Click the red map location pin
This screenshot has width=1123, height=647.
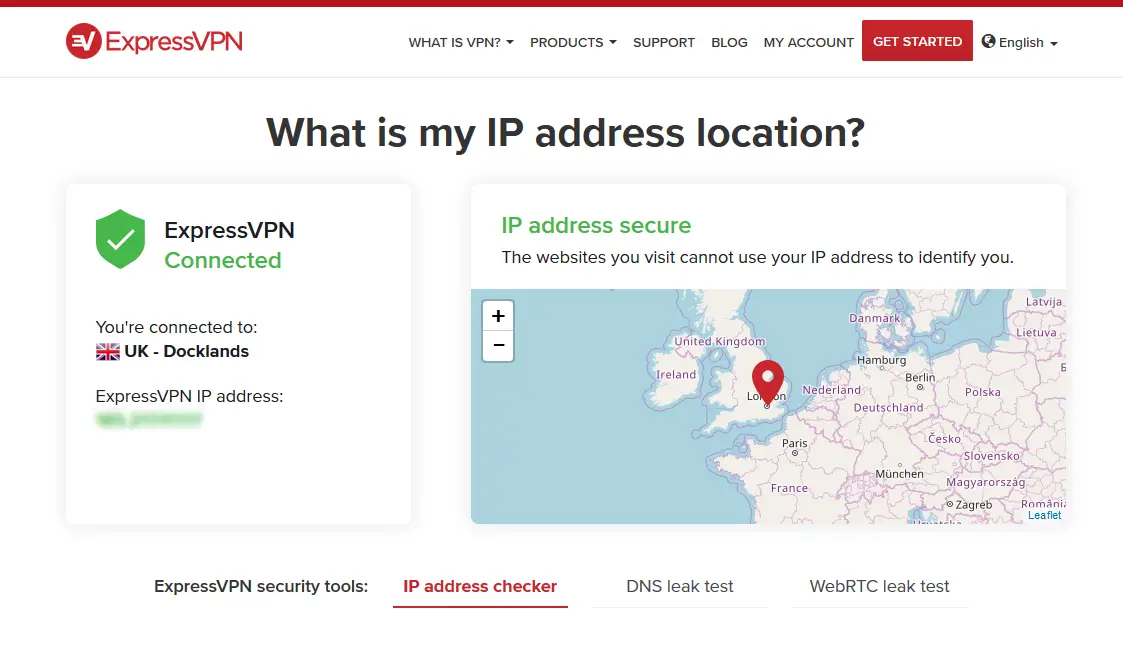tap(767, 382)
